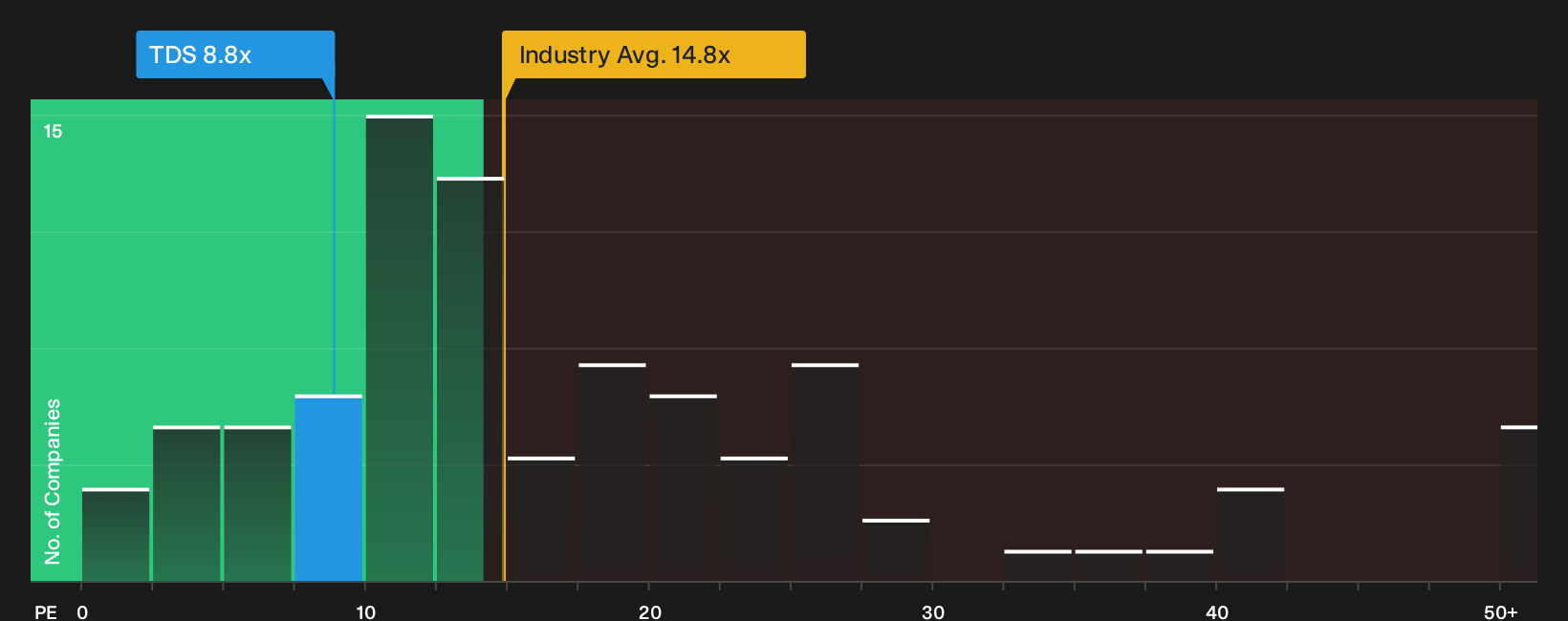Click the x-axis label 30
Image resolution: width=1568 pixels, height=621 pixels.
(933, 612)
